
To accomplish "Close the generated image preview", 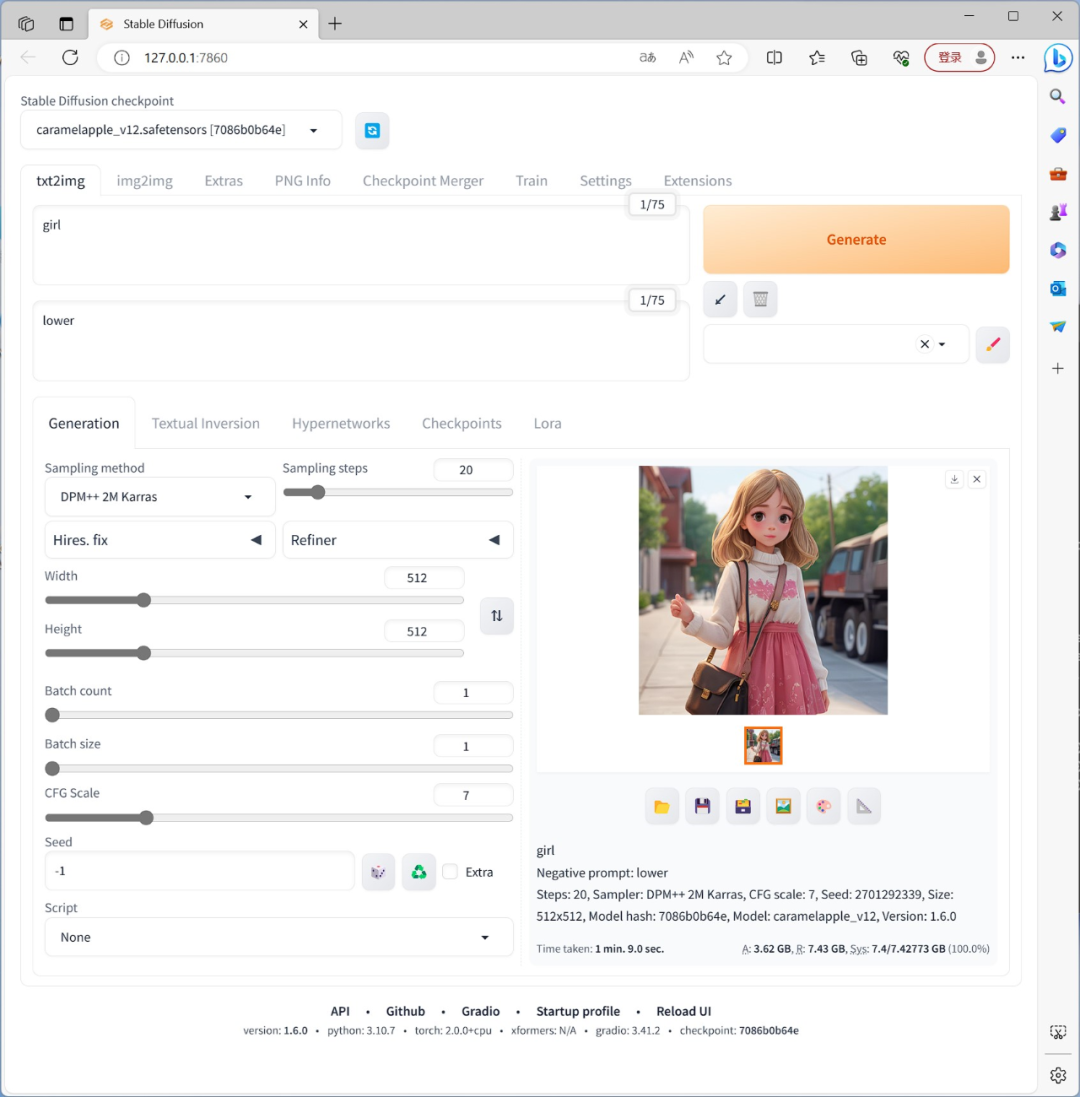I will (x=977, y=479).
